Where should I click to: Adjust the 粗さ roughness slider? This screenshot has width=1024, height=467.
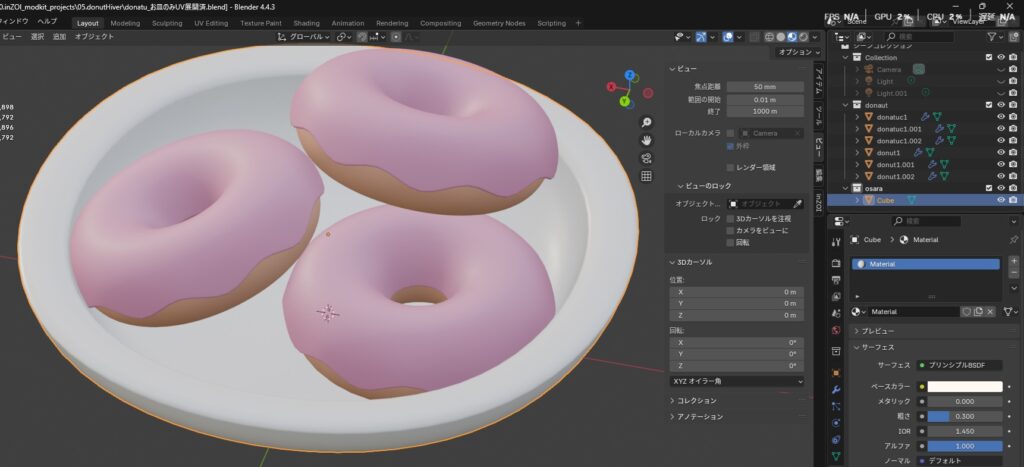(x=965, y=416)
